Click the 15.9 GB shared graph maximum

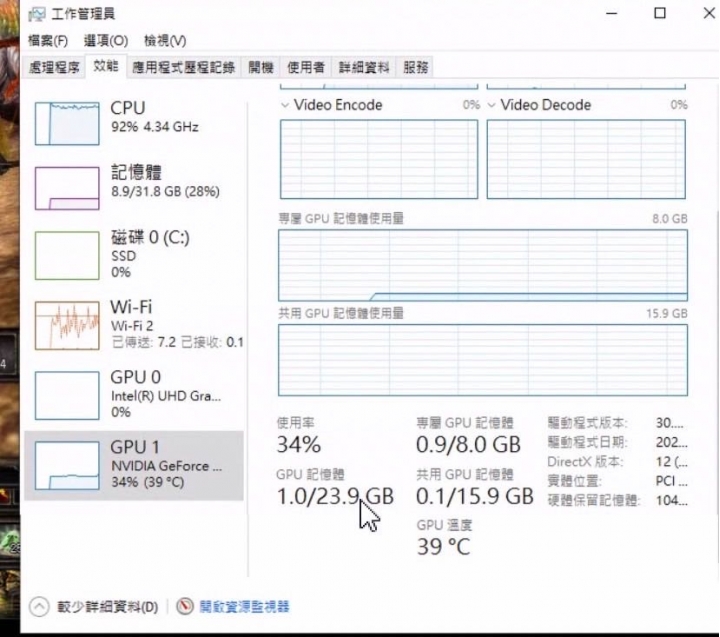coord(667,314)
